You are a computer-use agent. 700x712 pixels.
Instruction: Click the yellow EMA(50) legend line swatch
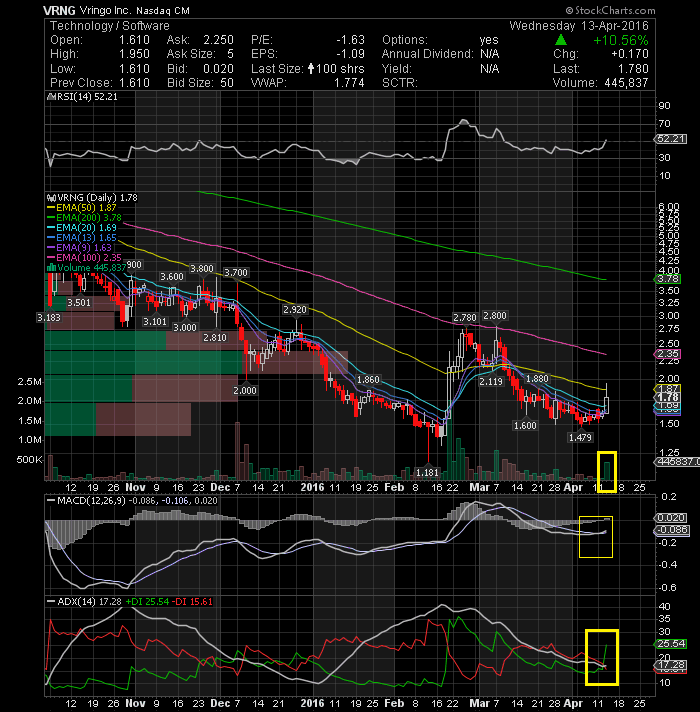click(51, 208)
